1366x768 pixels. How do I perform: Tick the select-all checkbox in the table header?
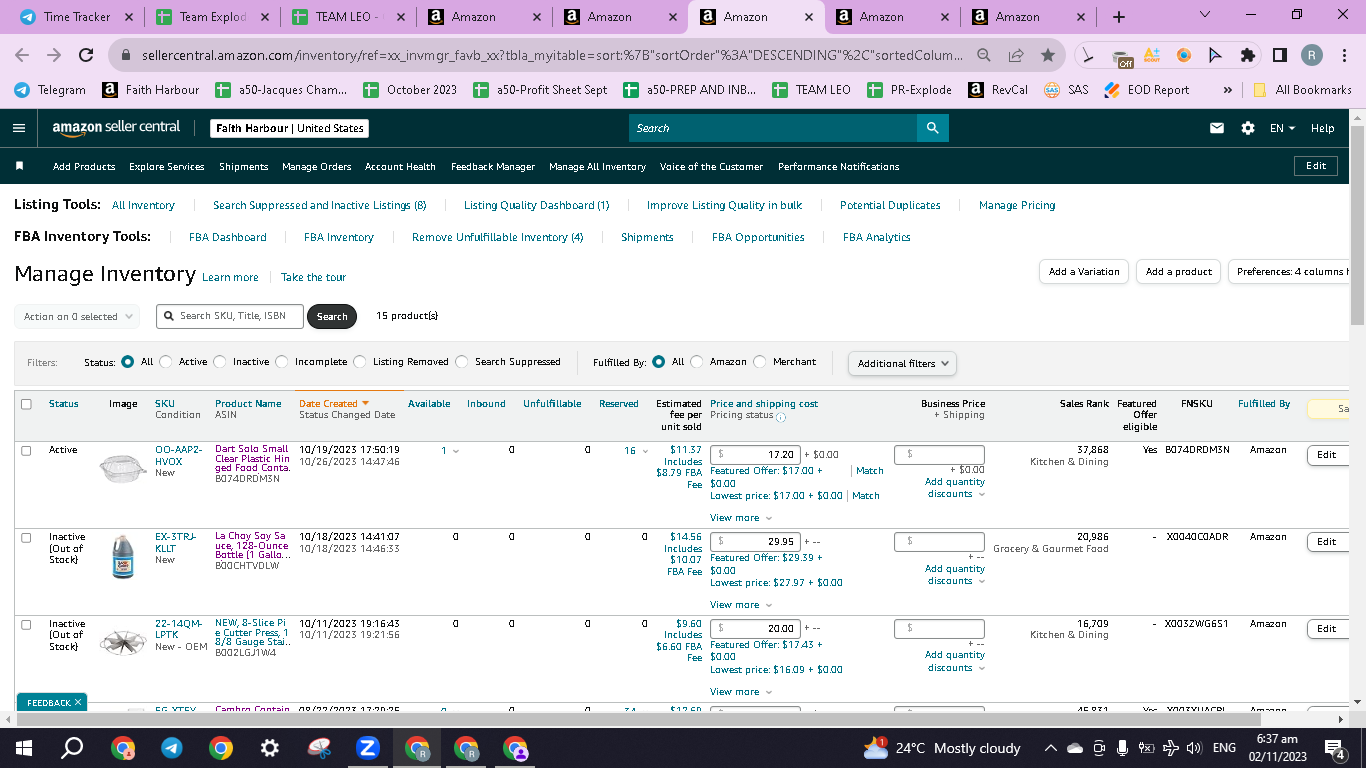(26, 404)
